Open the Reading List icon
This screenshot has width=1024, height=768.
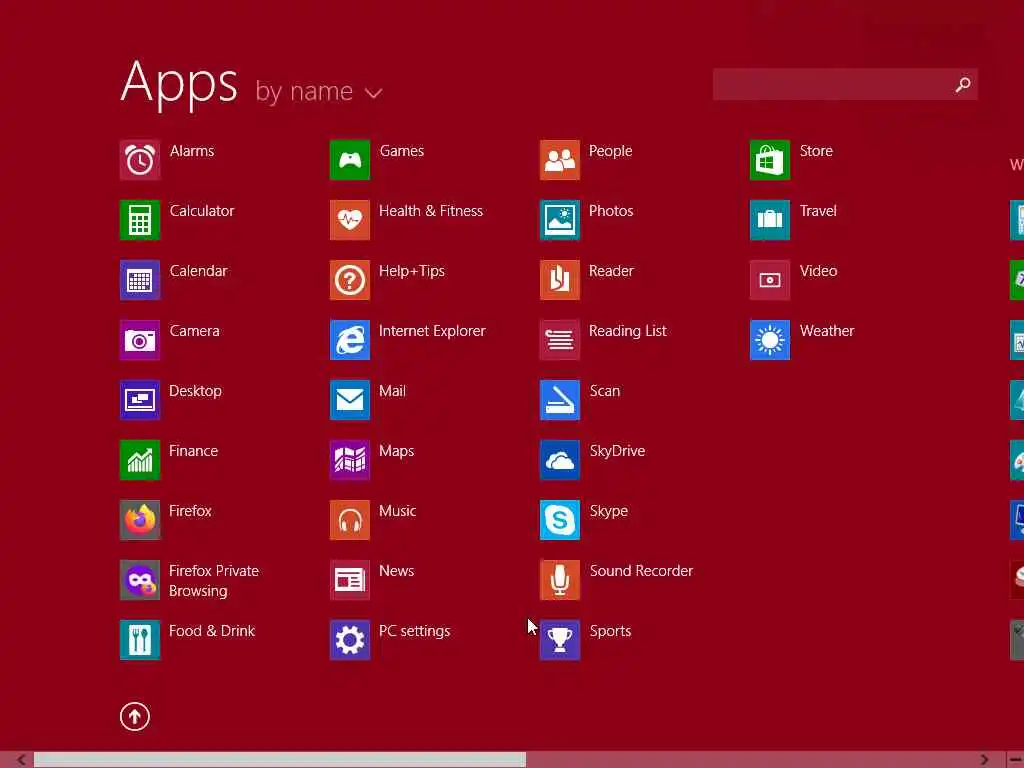[x=560, y=340]
